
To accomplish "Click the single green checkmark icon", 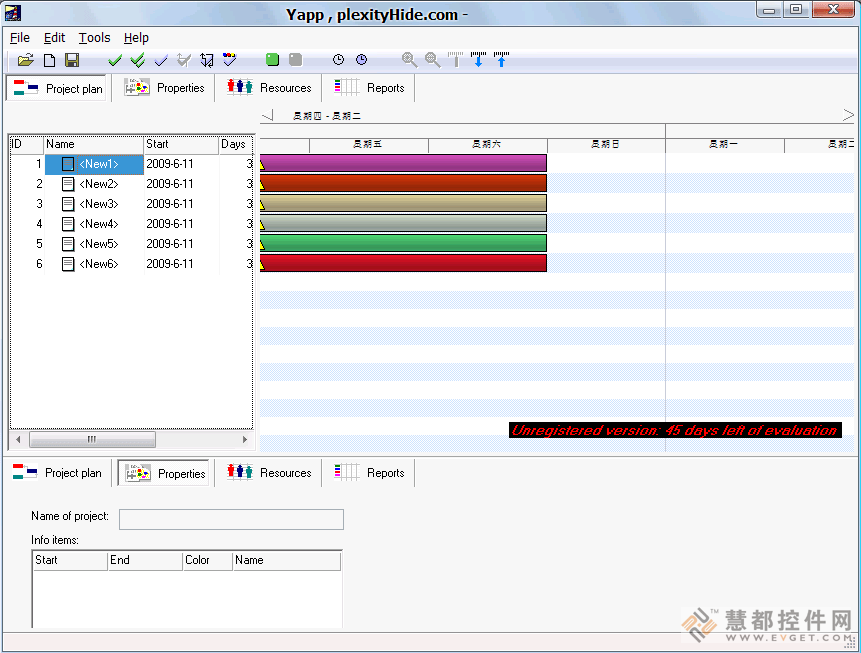I will point(115,60).
